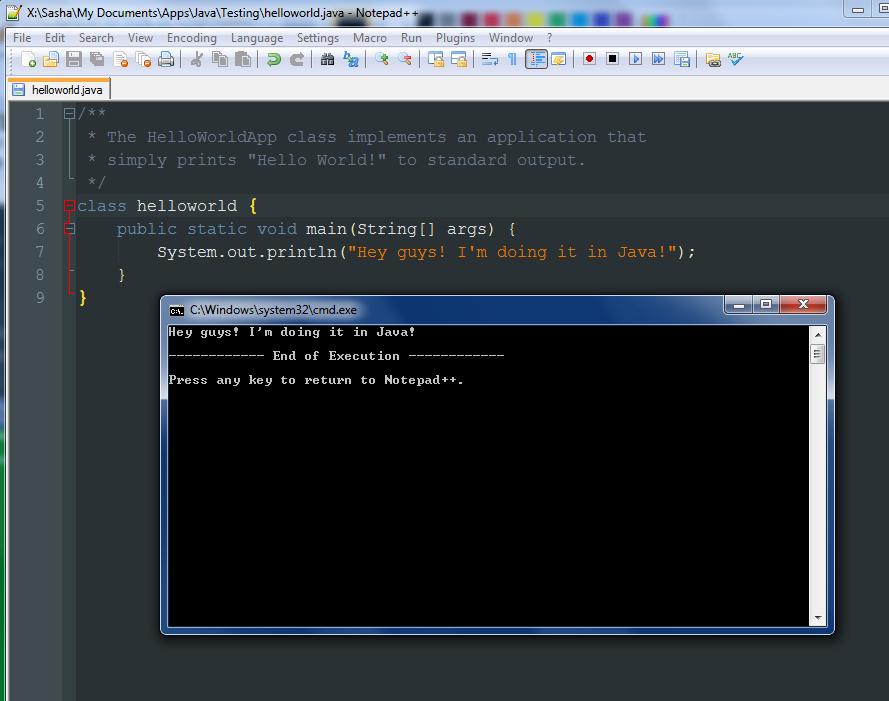Click the cmd.exe scrollbar down arrow
Image resolution: width=889 pixels, height=701 pixels.
tap(818, 618)
